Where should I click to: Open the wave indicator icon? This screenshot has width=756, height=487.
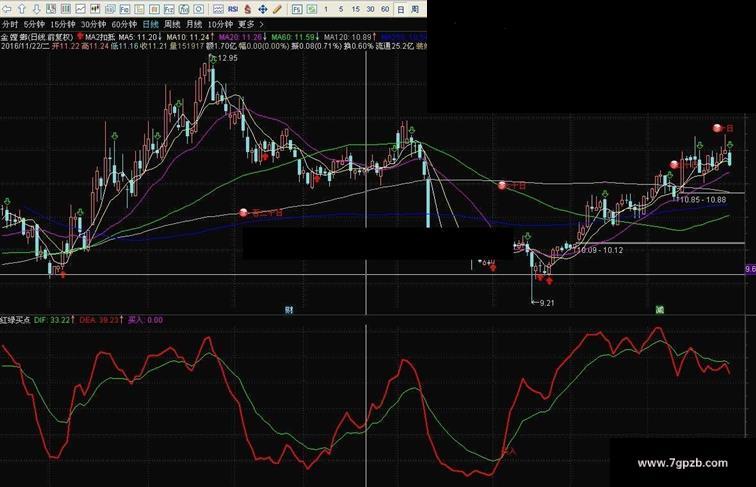tap(218, 9)
